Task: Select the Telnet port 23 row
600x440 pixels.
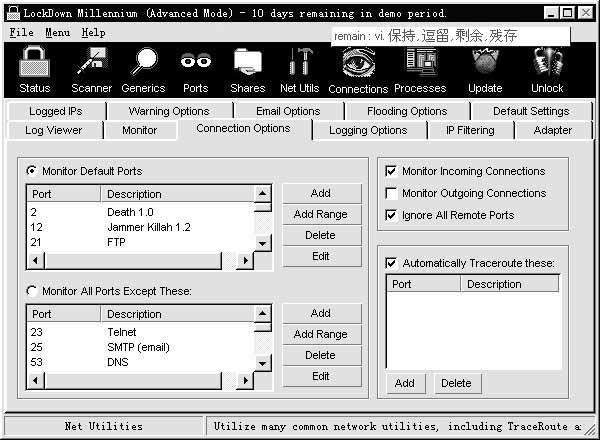Action: point(141,332)
